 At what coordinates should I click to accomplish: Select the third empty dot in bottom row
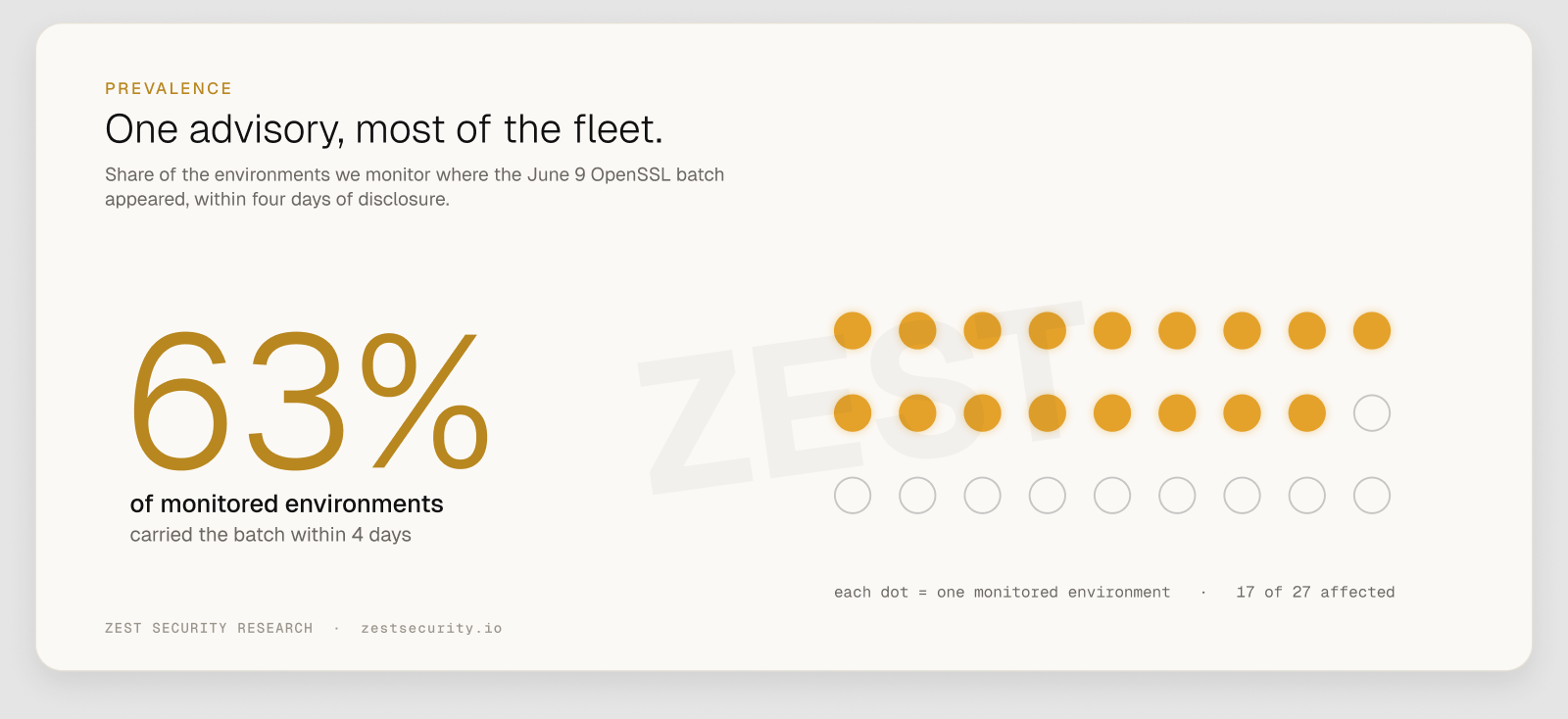point(982,496)
